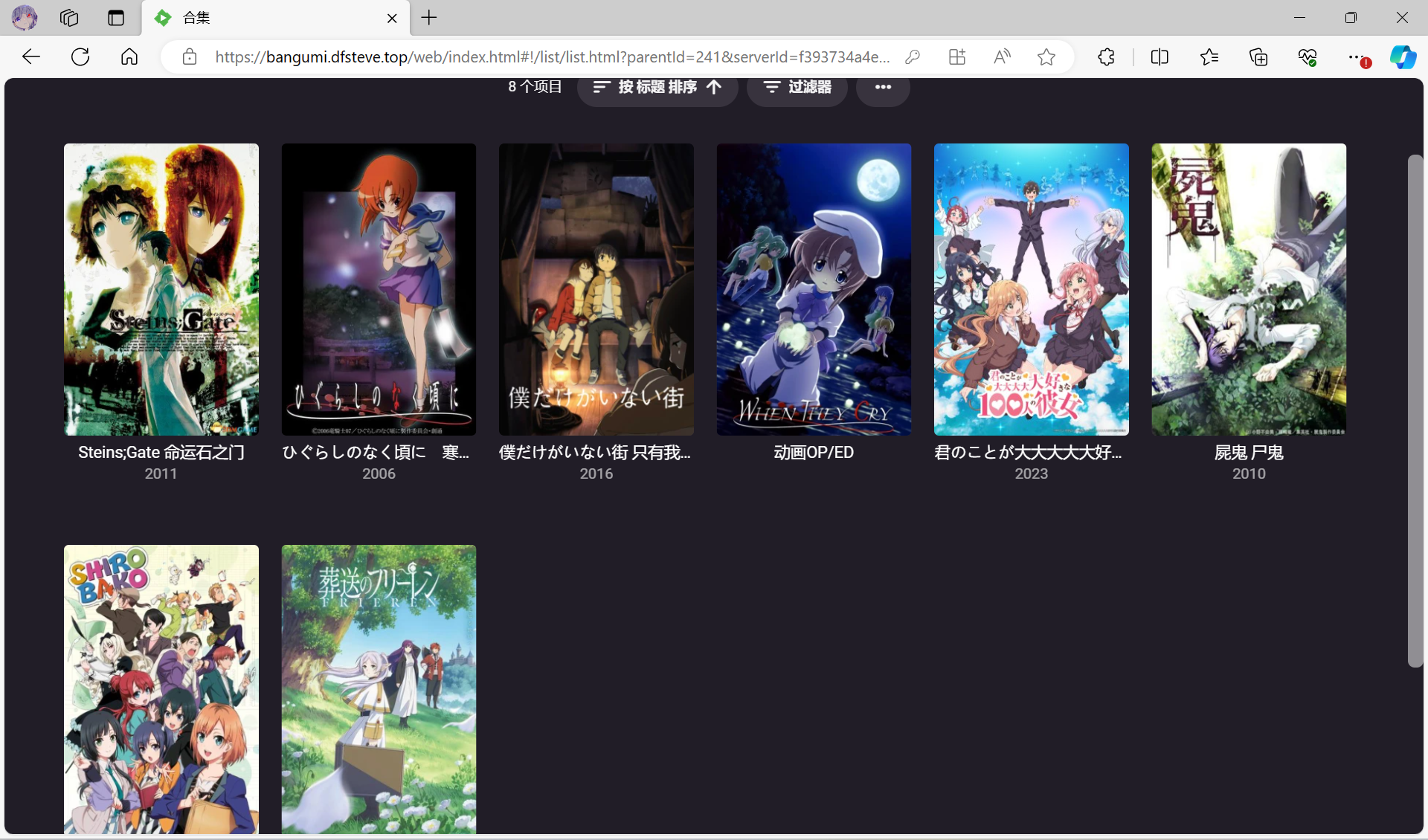This screenshot has width=1428, height=840.
Task: Open 屍鬼 poster thumbnail
Action: [x=1249, y=289]
